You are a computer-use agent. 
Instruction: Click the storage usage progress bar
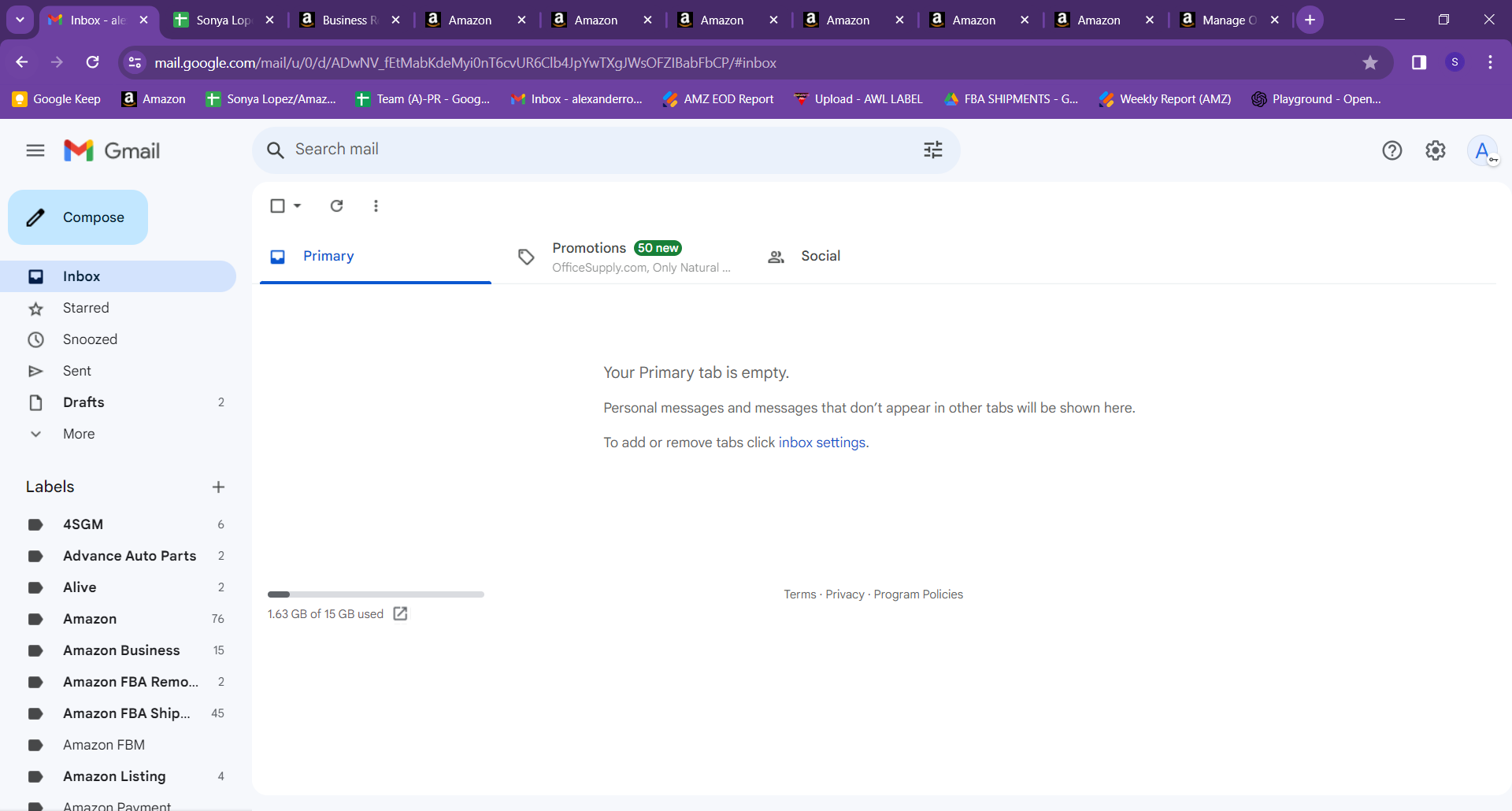376,594
